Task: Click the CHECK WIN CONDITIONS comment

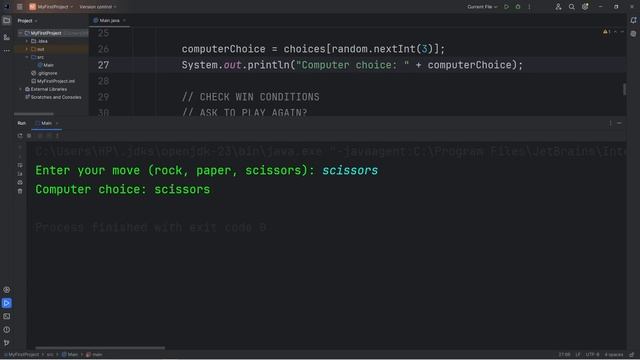Action: point(251,97)
